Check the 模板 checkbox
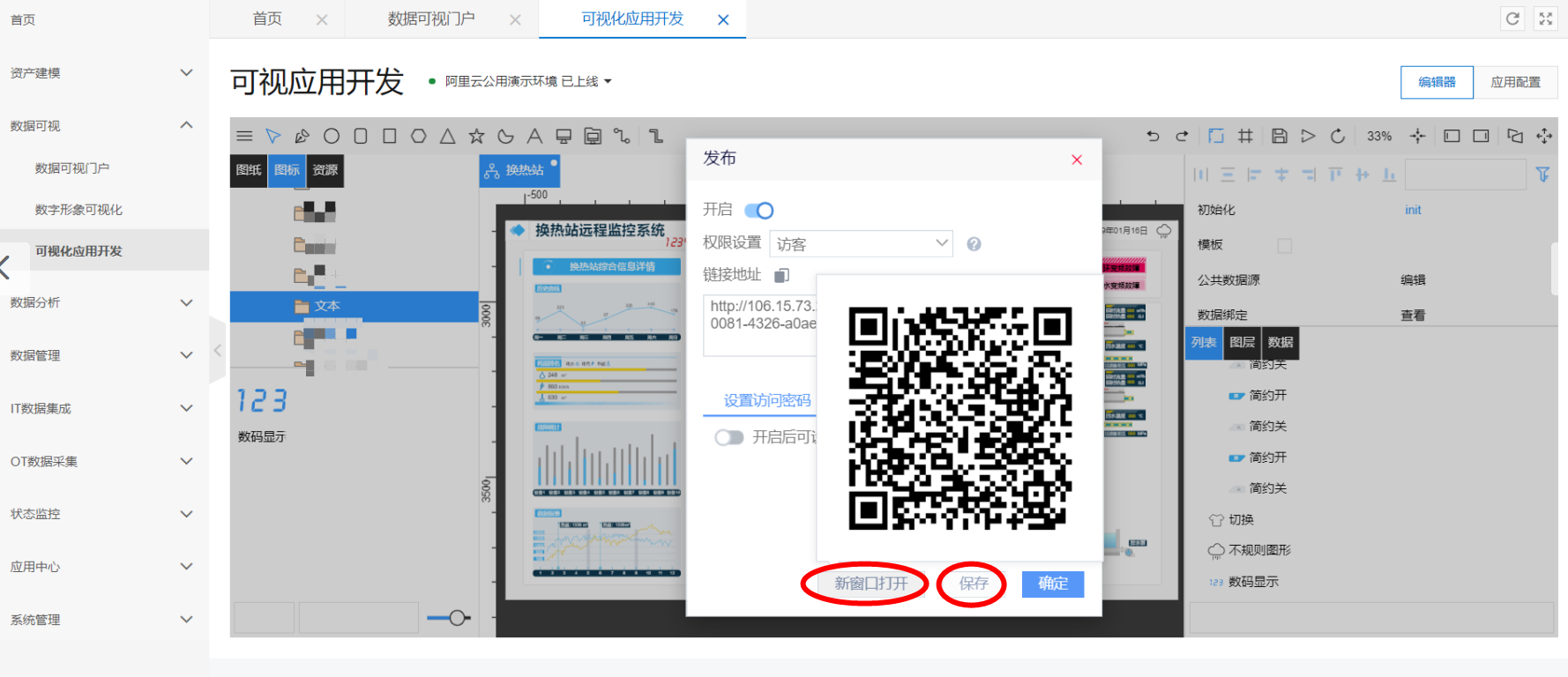The height and width of the screenshot is (677, 1568). 1285,245
